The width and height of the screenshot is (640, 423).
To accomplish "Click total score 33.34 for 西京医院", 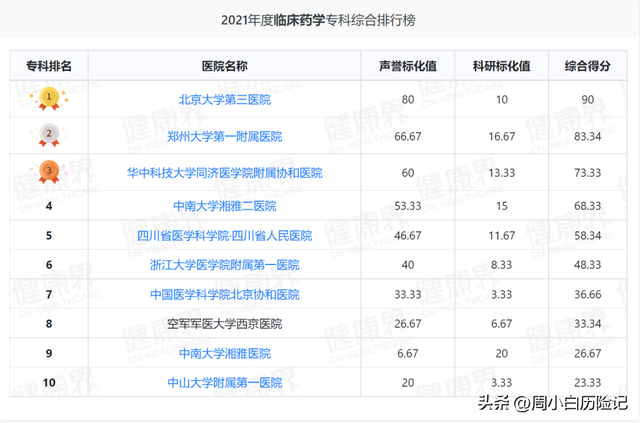I will pyautogui.click(x=588, y=324).
